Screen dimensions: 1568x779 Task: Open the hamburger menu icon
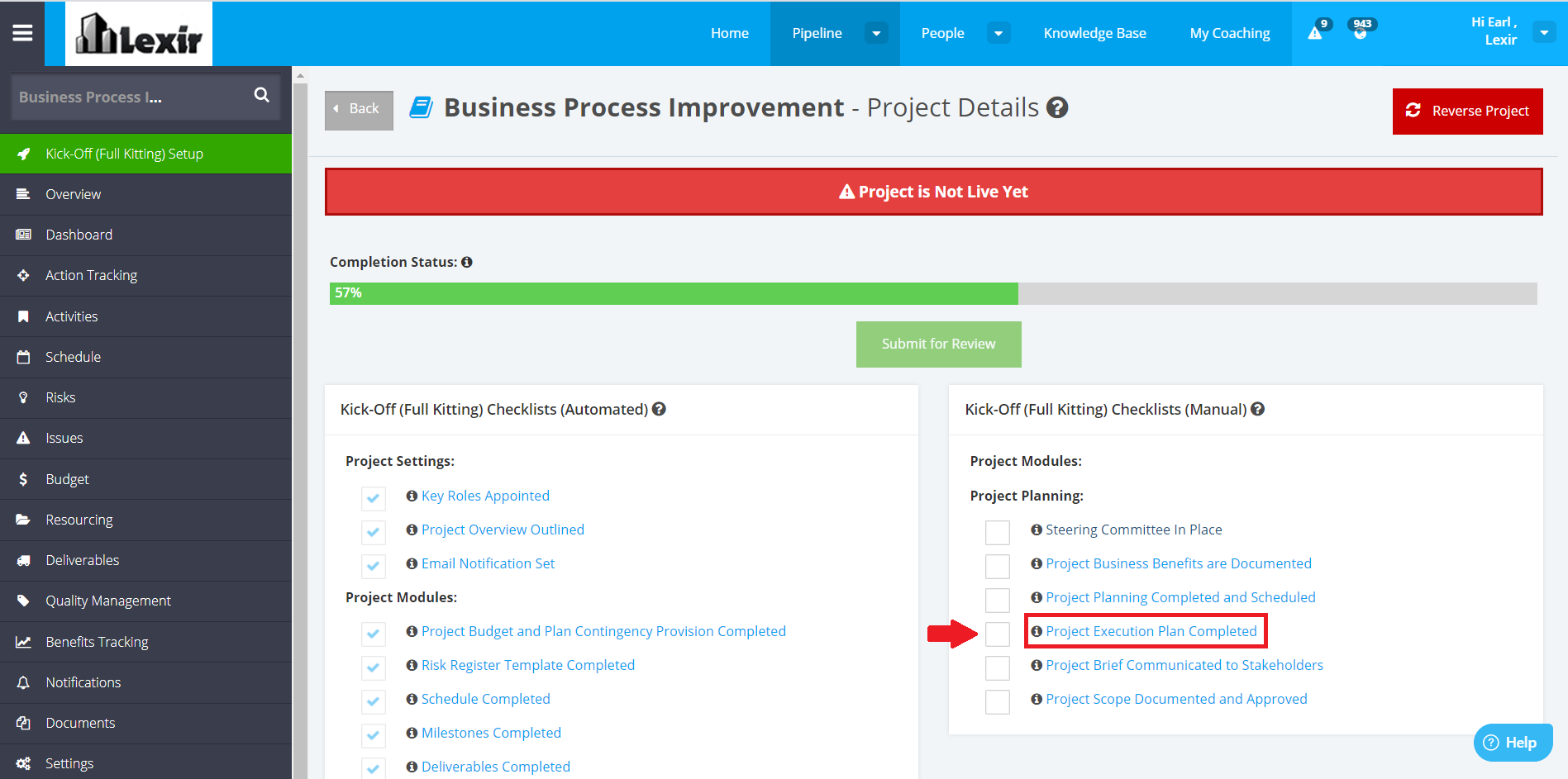click(x=22, y=33)
